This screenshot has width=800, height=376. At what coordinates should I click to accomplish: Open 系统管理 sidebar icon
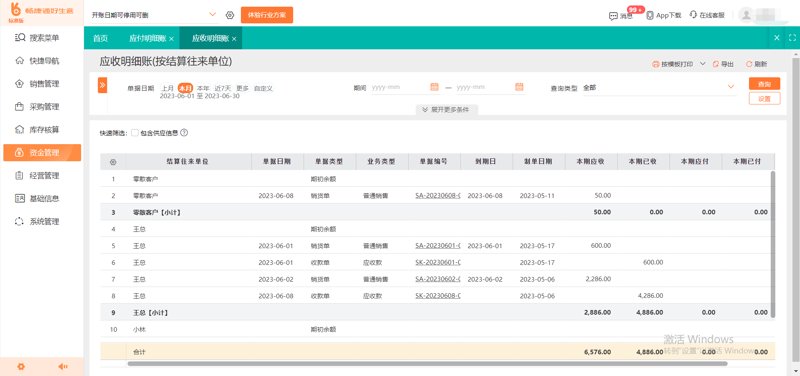coord(20,221)
